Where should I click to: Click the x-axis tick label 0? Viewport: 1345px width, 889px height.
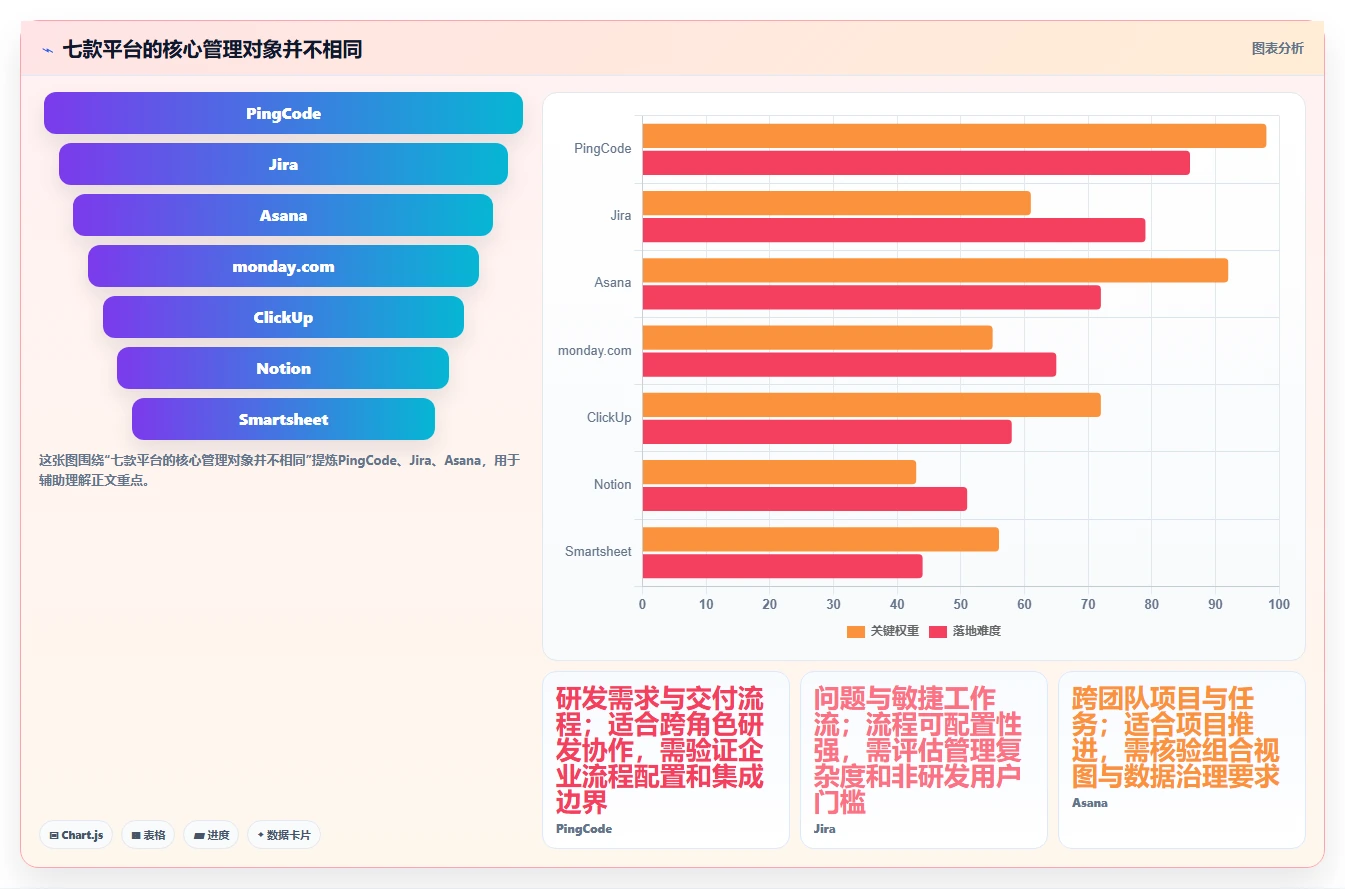642,604
